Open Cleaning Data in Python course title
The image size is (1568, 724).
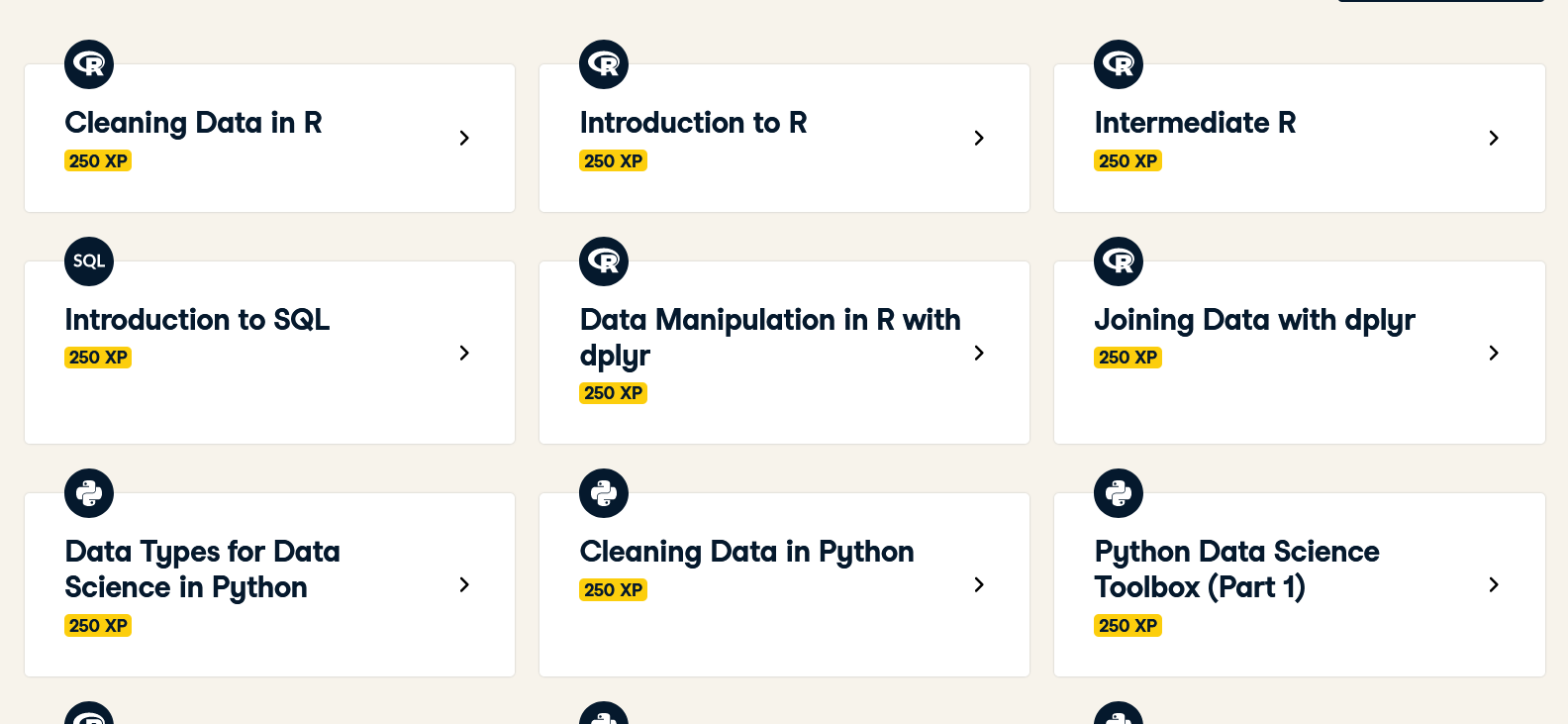pos(746,552)
